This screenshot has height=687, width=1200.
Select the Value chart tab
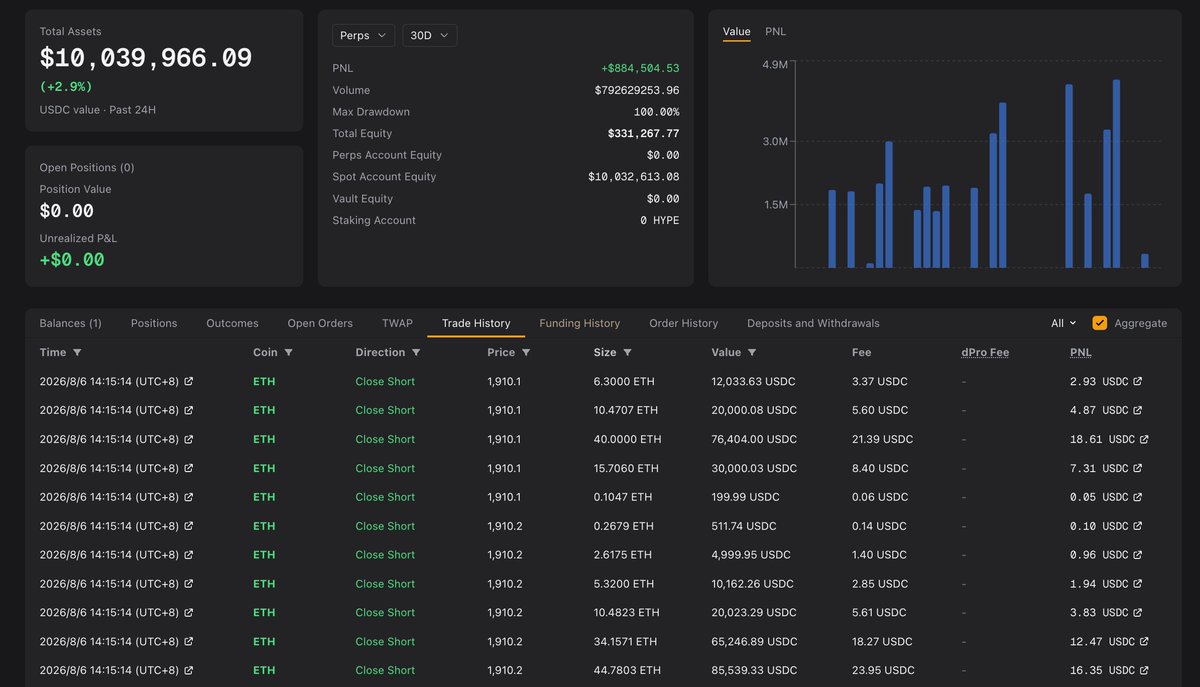click(736, 31)
